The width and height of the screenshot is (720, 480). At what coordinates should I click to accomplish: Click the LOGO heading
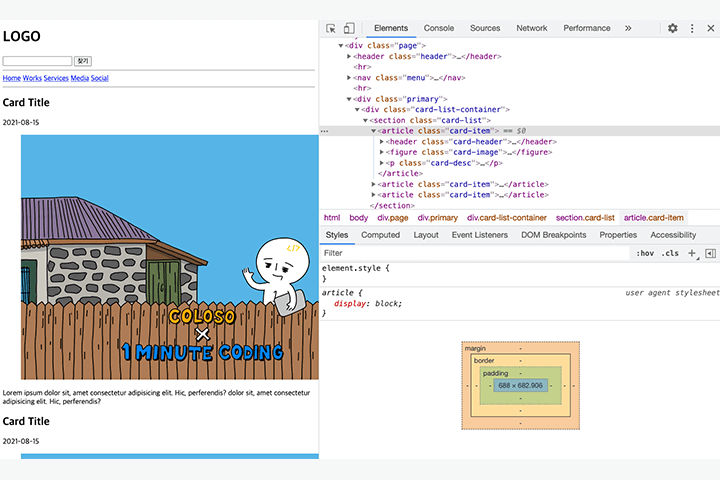(x=22, y=36)
